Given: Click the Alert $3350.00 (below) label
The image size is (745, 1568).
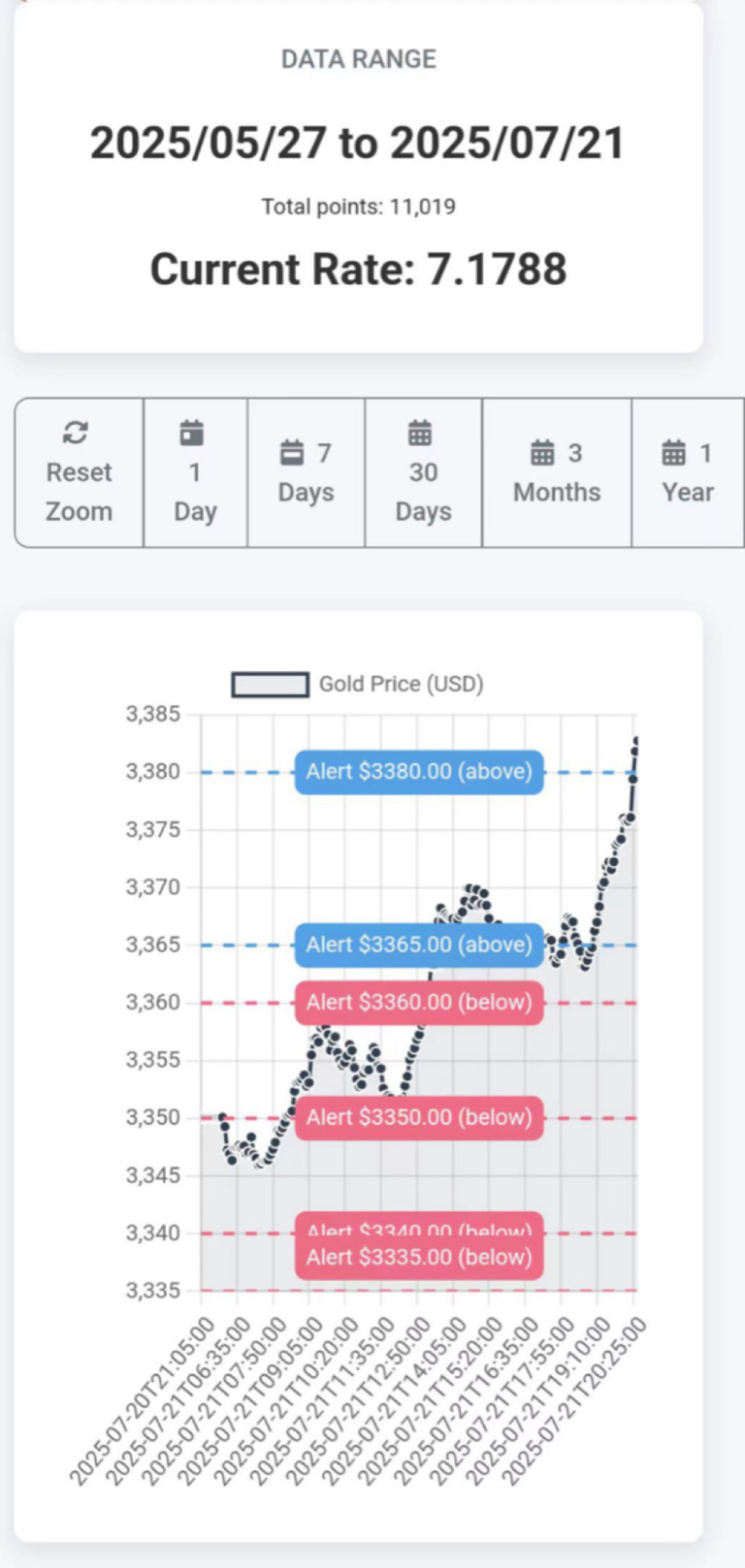Looking at the screenshot, I should coord(419,1117).
